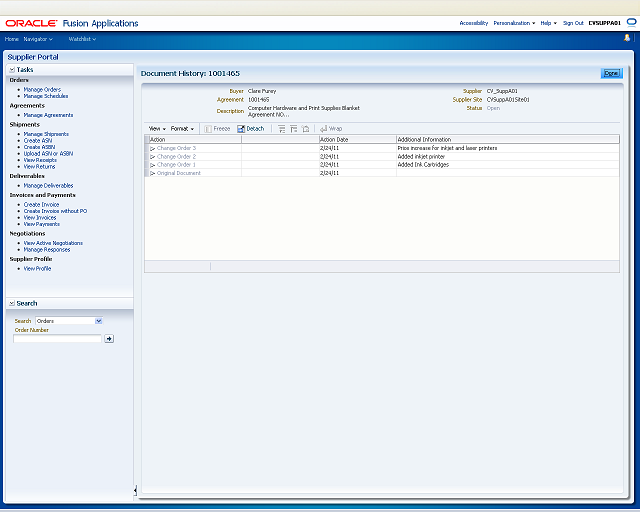640x512 pixels.
Task: Click the Oracle logo
Action: [31, 23]
